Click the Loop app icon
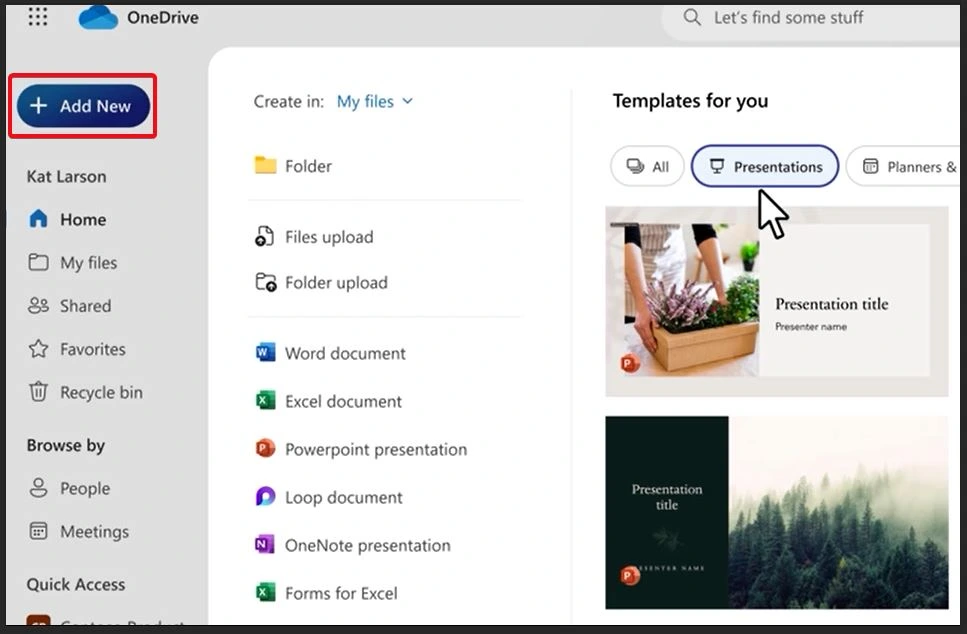Image resolution: width=967 pixels, height=634 pixels. 265,496
